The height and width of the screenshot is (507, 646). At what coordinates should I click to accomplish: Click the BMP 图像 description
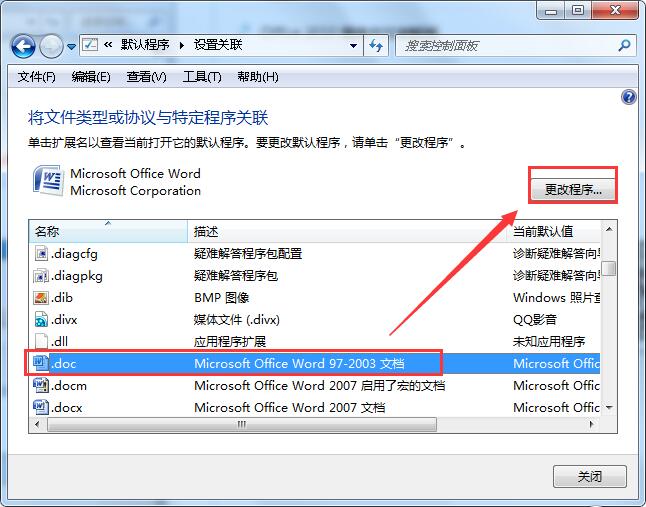click(x=222, y=297)
